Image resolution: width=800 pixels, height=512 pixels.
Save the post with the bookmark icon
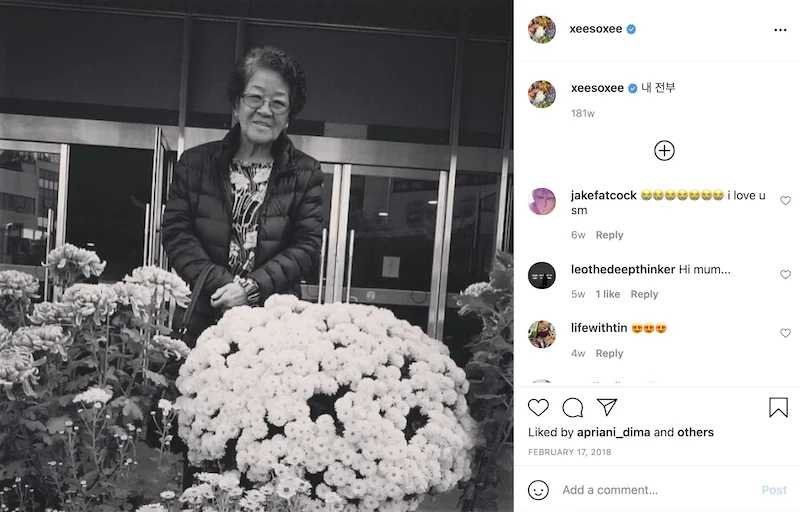pos(778,407)
